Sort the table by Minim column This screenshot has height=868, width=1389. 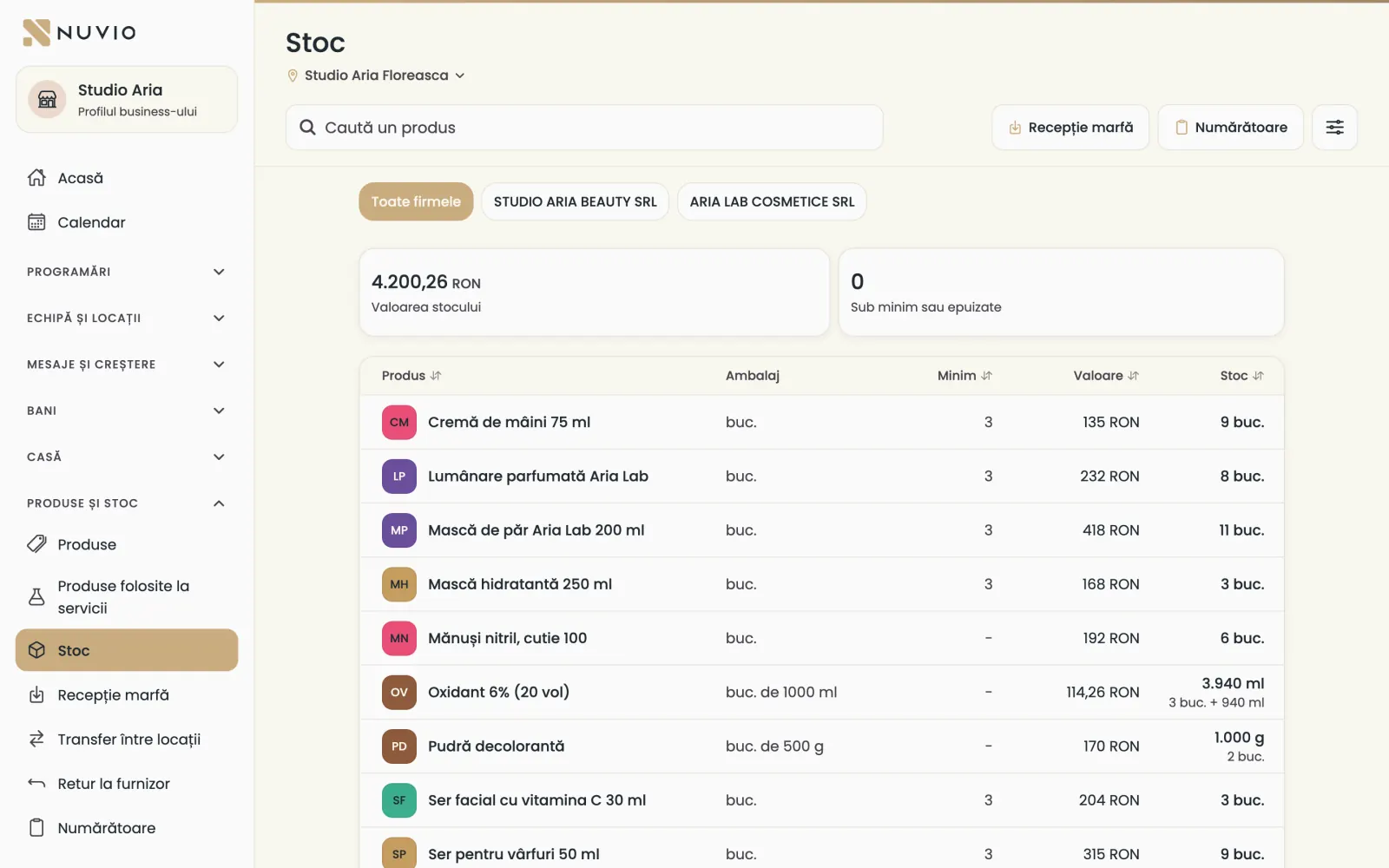(x=964, y=376)
